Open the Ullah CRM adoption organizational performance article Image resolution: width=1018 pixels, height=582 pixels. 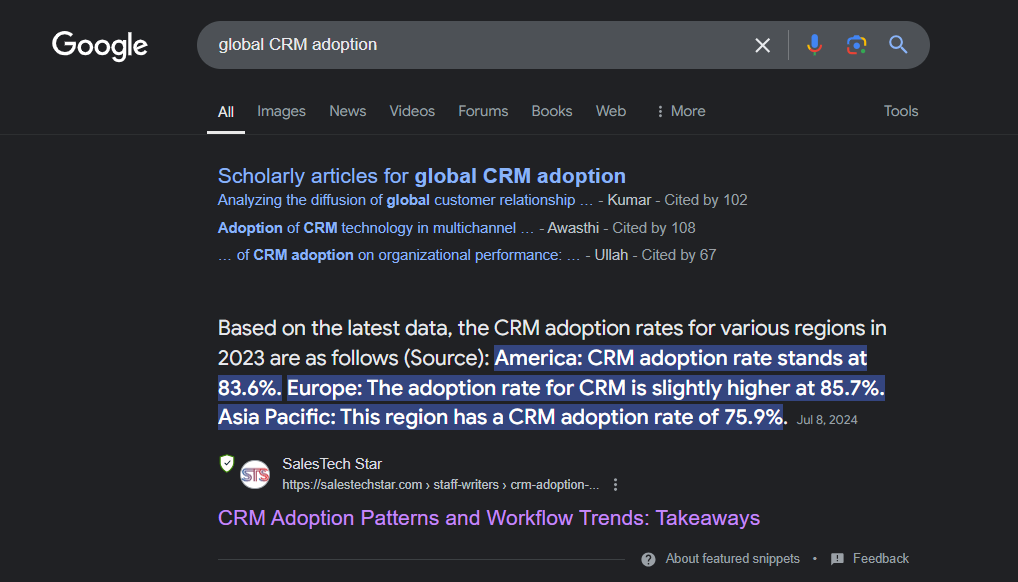(399, 255)
